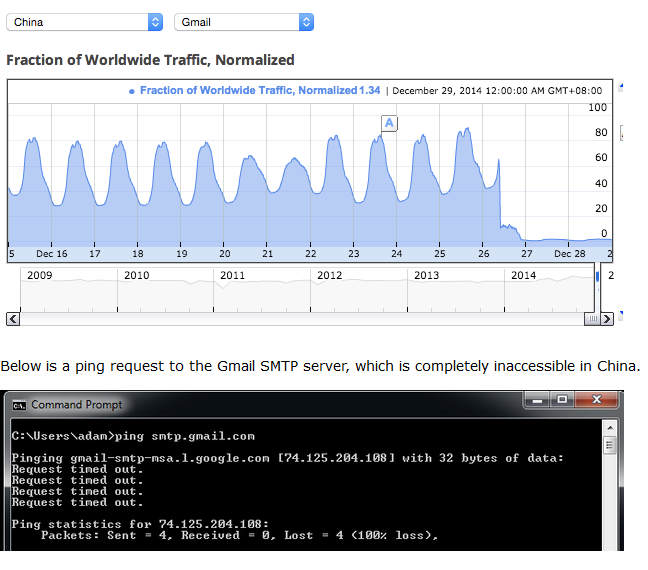This screenshot has height=570, width=648.
Task: Click the timeline scrollbar thumb handle
Action: pyautogui.click(x=592, y=319)
